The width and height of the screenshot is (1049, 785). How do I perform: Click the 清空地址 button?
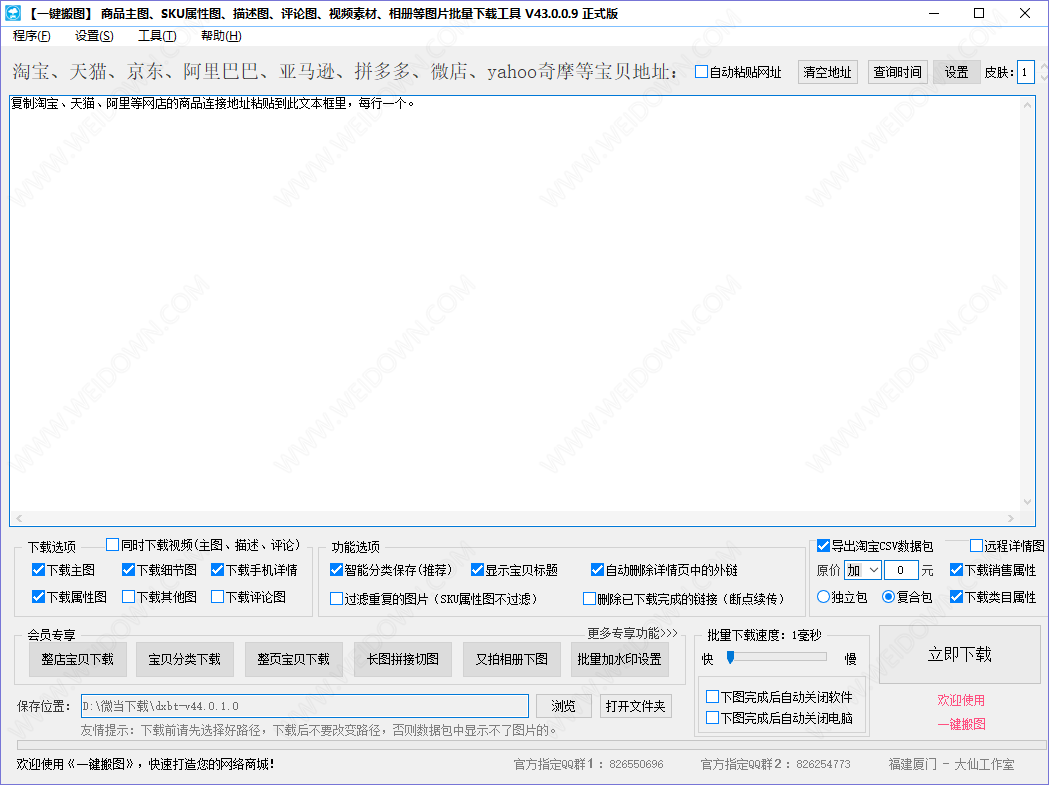coord(828,72)
